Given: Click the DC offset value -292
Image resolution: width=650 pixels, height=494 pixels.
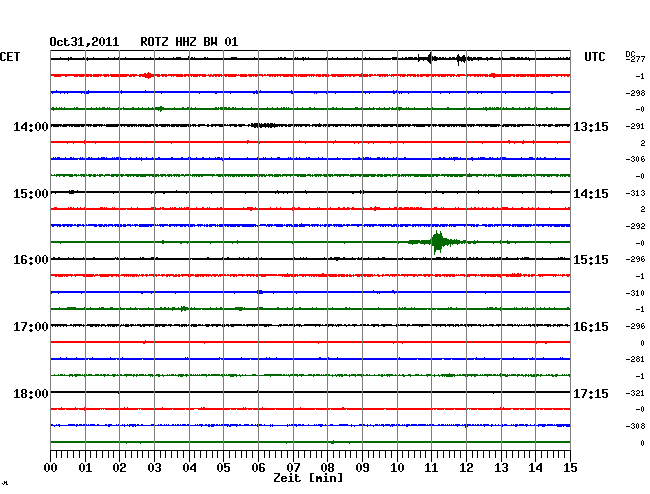Looking at the screenshot, I should tap(635, 226).
